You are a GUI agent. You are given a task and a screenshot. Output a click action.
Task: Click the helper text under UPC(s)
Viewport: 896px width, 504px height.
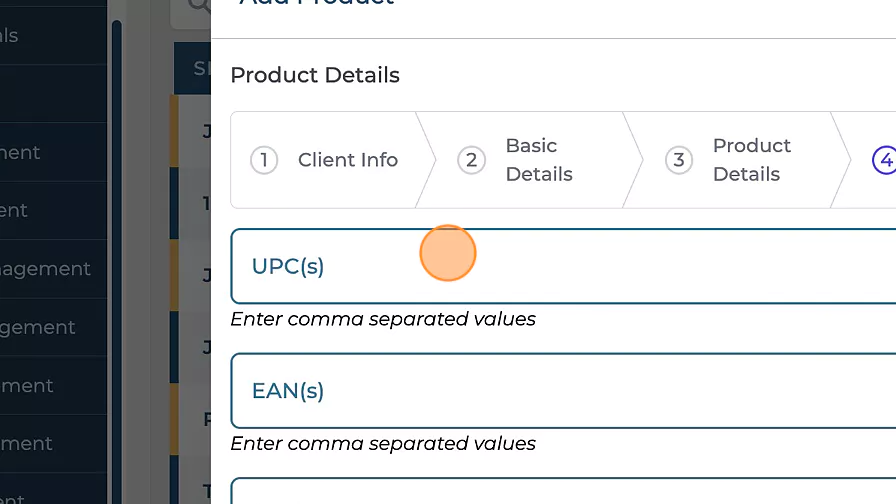[383, 319]
